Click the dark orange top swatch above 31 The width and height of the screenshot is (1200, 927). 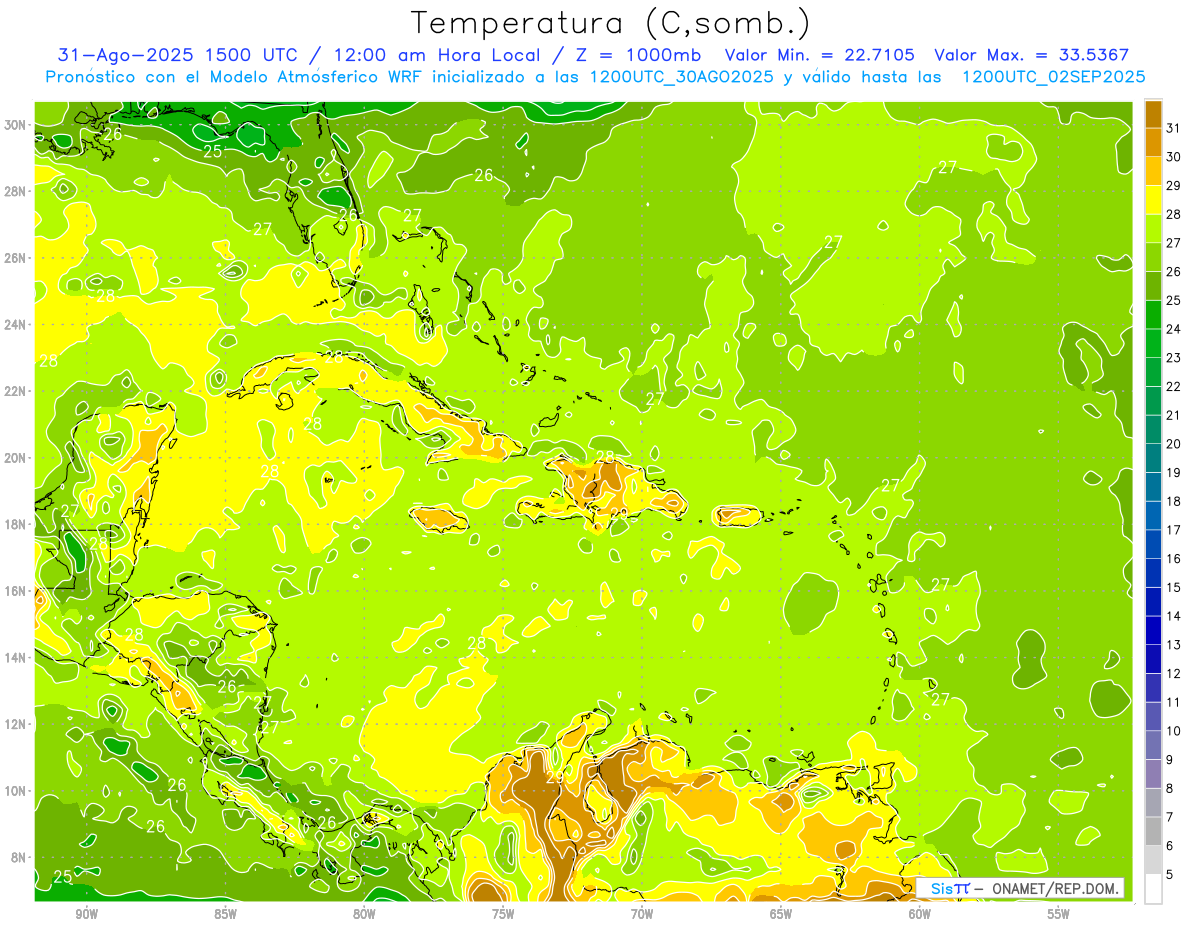pyautogui.click(x=1153, y=114)
